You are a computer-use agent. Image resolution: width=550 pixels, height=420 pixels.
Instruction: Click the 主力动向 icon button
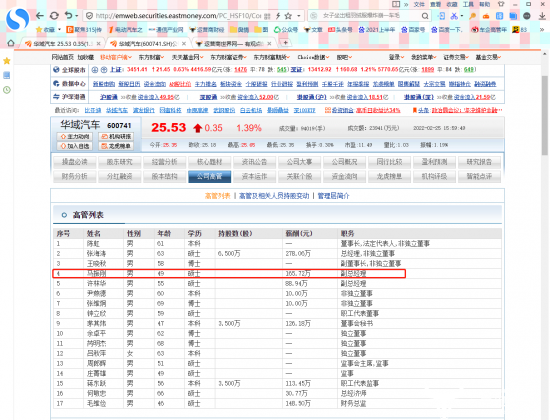click(75, 136)
